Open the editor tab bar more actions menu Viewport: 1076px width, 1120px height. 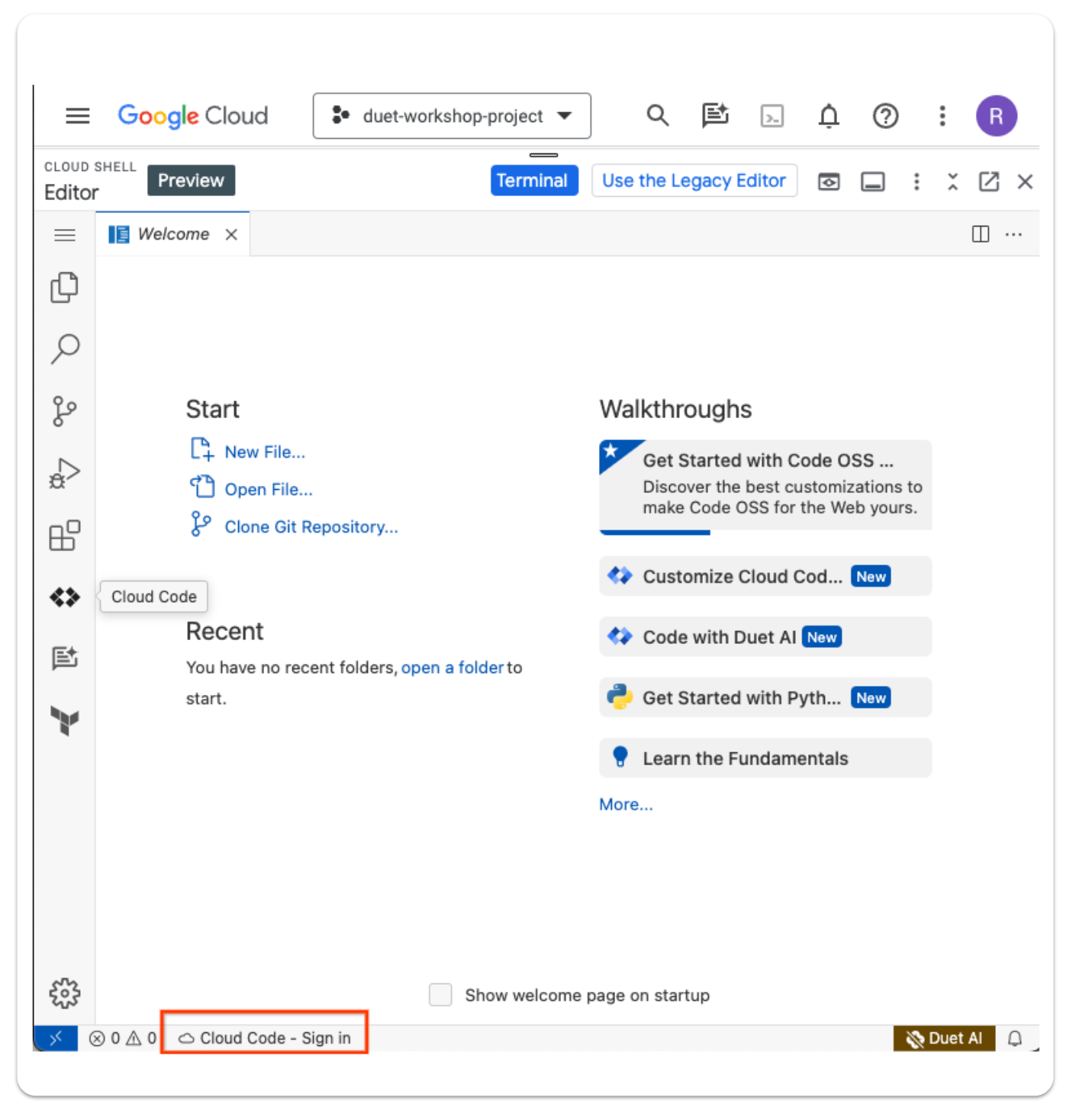point(1013,234)
